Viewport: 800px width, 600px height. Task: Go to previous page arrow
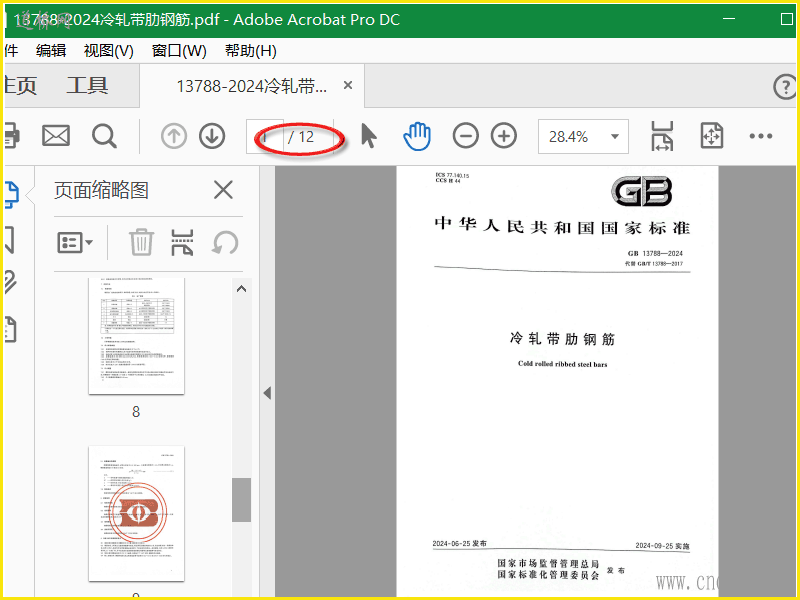pos(173,136)
